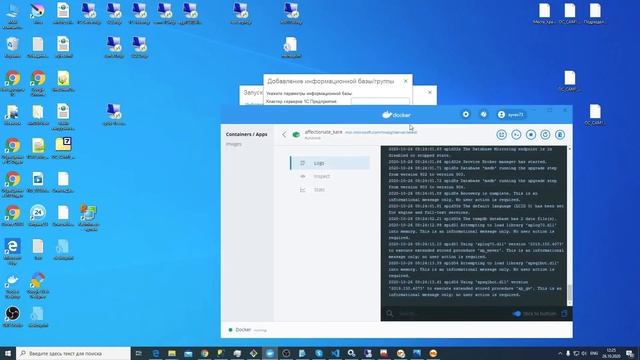Viewport: 640px width, 360px height.
Task: Click the Windows taskbar search box
Action: 73,353
